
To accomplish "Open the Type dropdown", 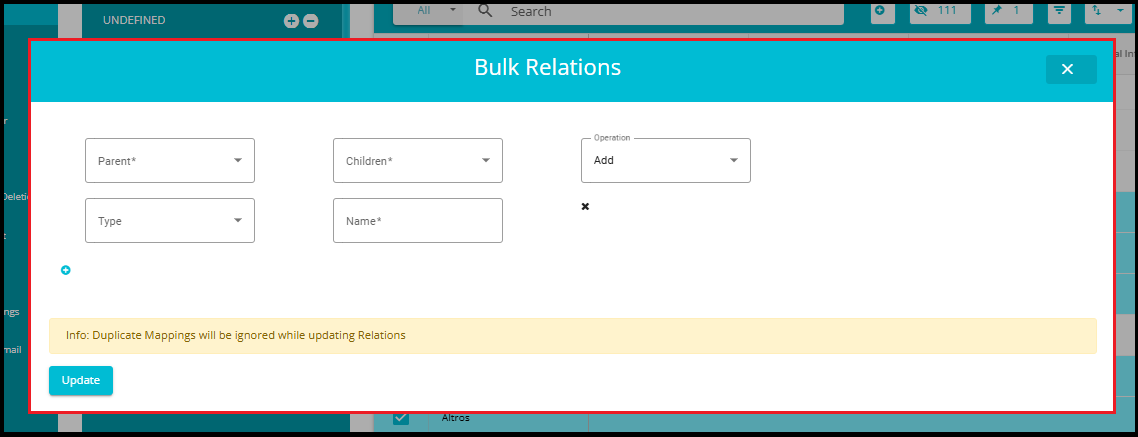I will click(x=170, y=221).
